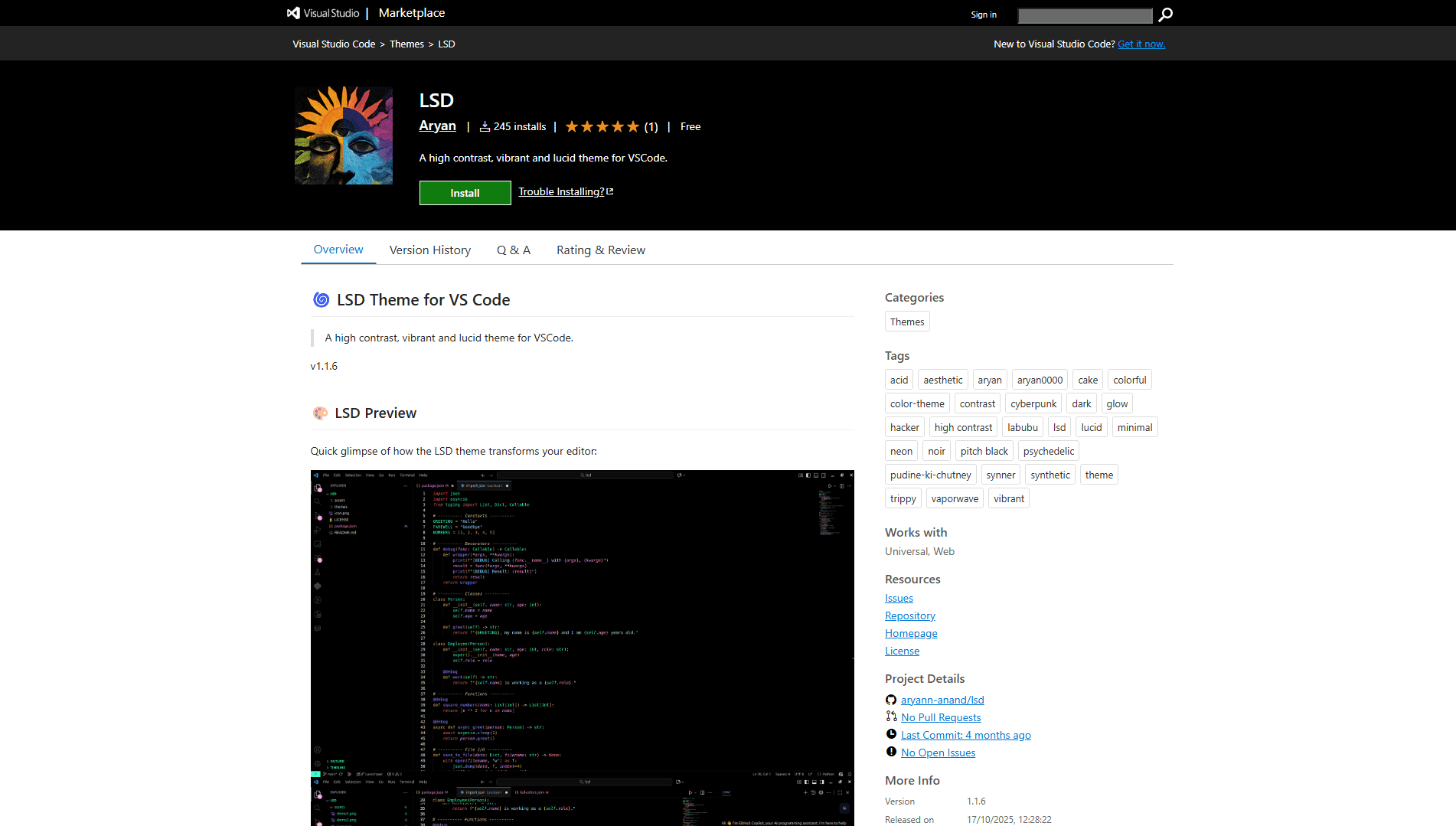This screenshot has height=826, width=1456.
Task: Click the 245 installs text
Action: pos(520,126)
